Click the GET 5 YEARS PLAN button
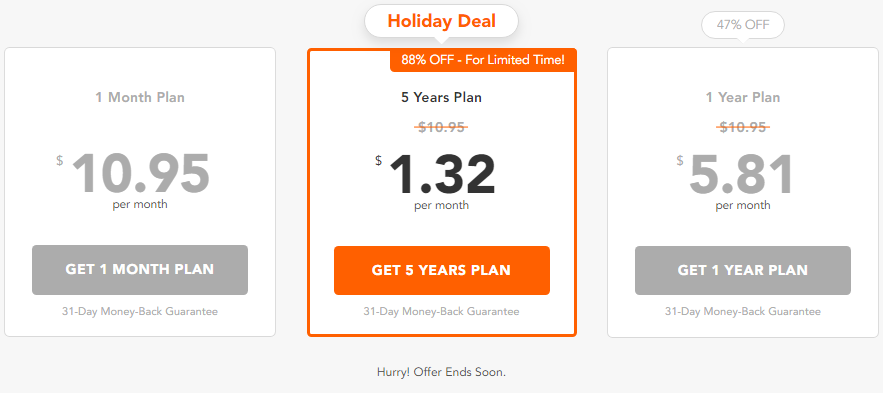Image resolution: width=883 pixels, height=393 pixels. tap(442, 270)
